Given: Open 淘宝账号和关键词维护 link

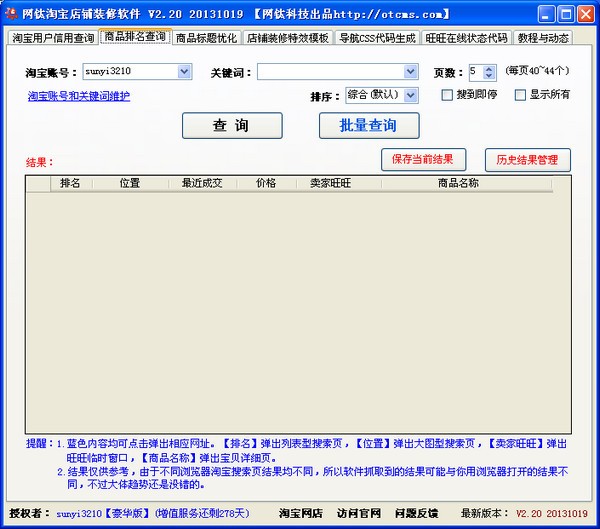Looking at the screenshot, I should [x=79, y=96].
